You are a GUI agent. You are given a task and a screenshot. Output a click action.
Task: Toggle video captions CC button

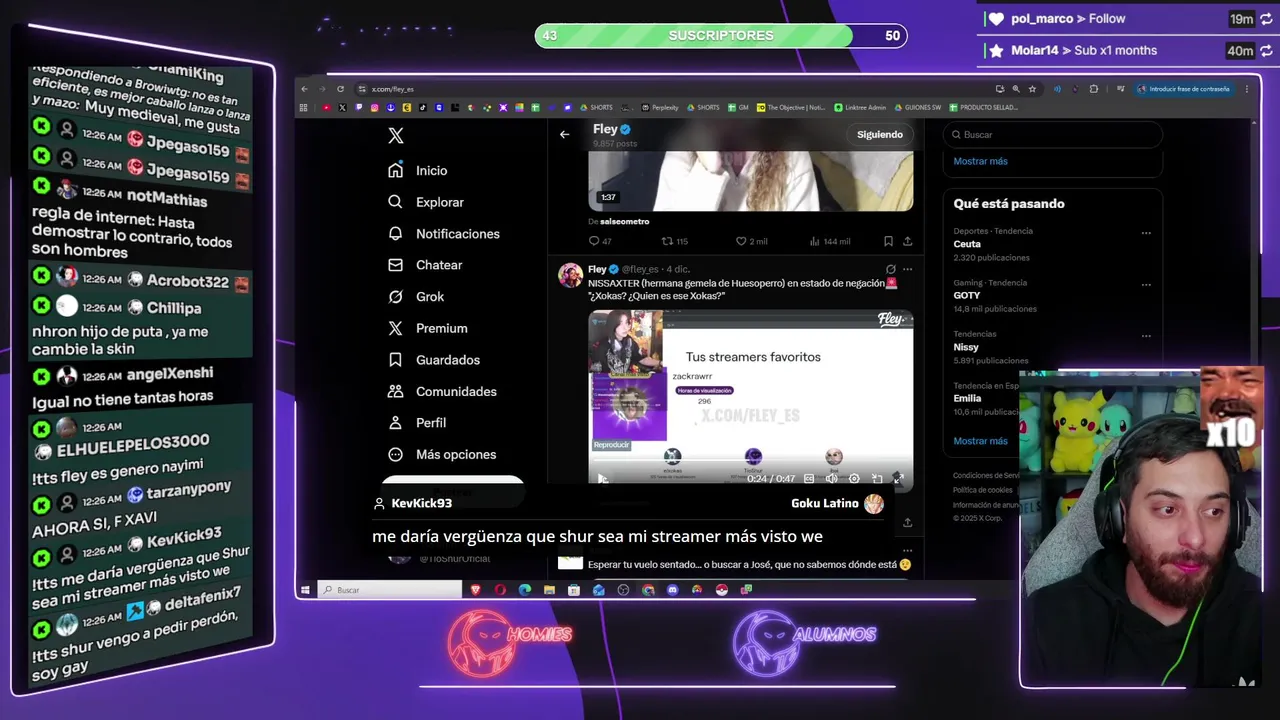[x=809, y=479]
